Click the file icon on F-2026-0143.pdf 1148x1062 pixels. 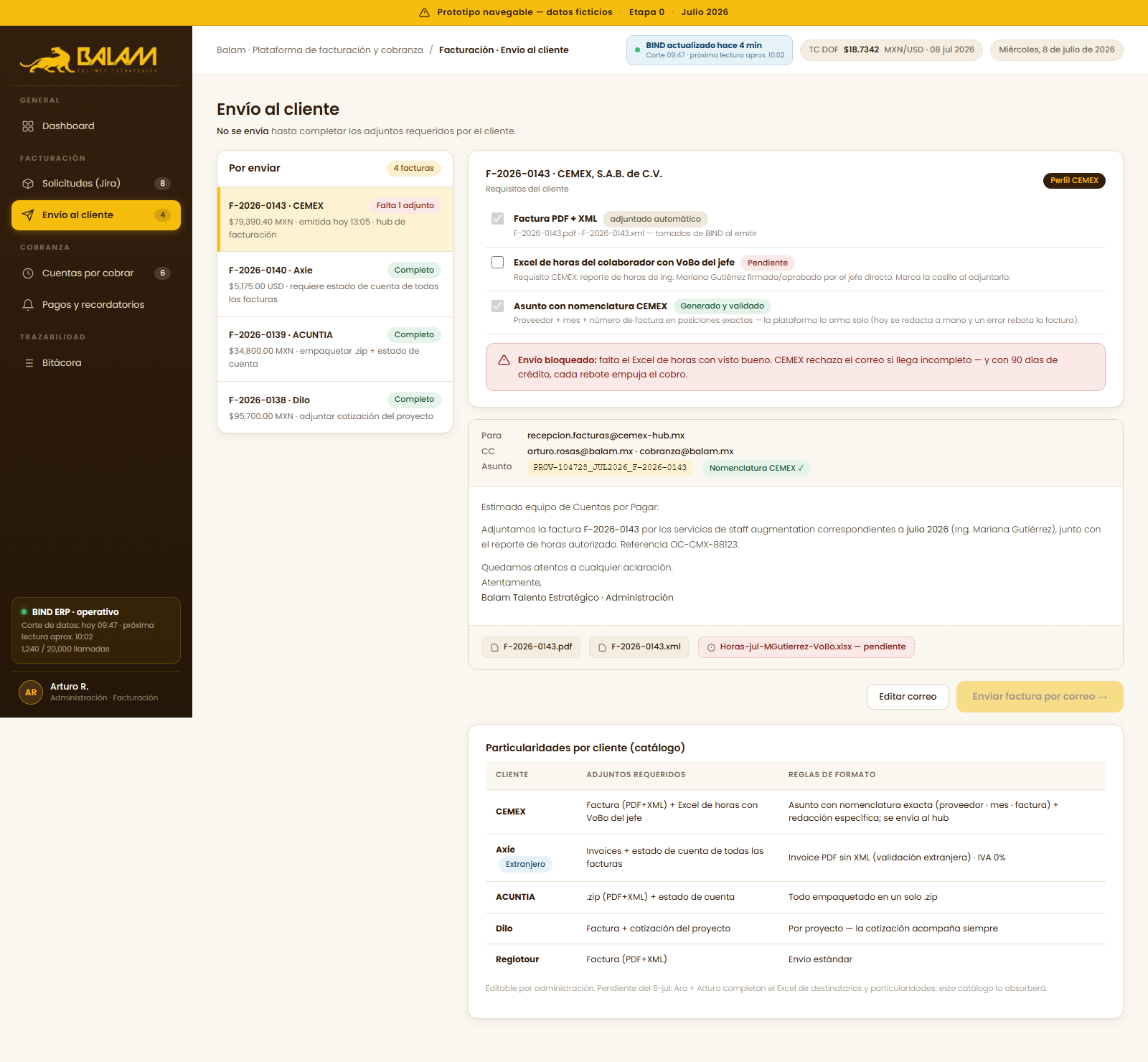(x=494, y=647)
